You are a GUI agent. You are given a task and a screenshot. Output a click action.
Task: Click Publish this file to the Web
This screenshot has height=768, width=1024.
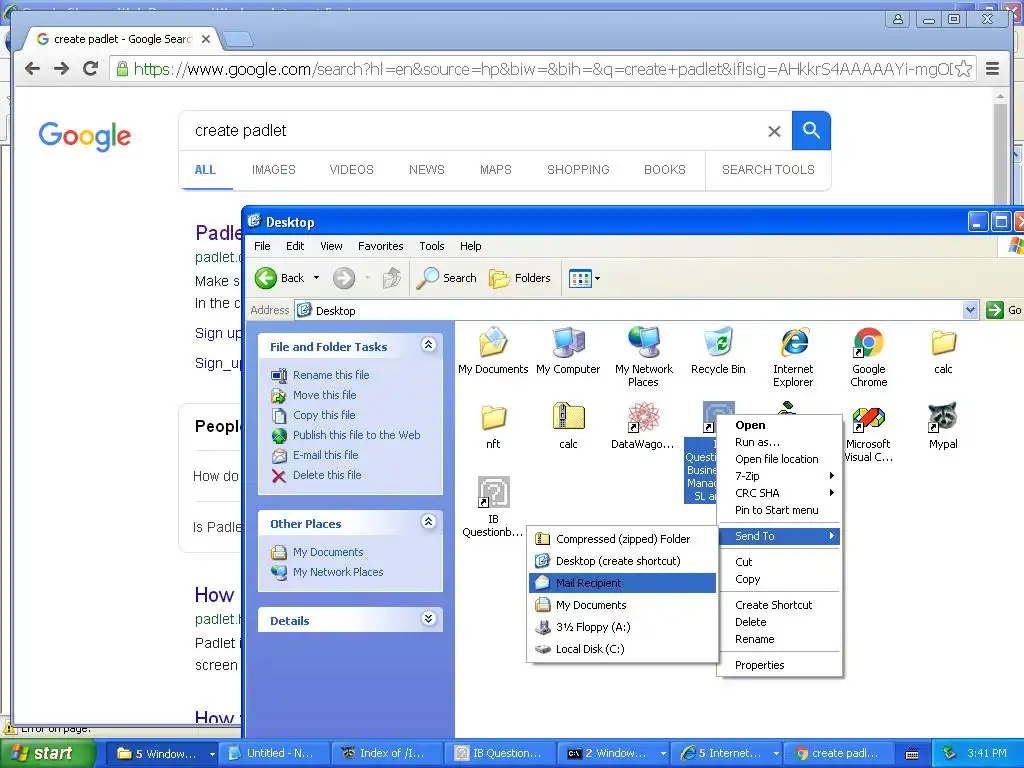pyautogui.click(x=357, y=435)
